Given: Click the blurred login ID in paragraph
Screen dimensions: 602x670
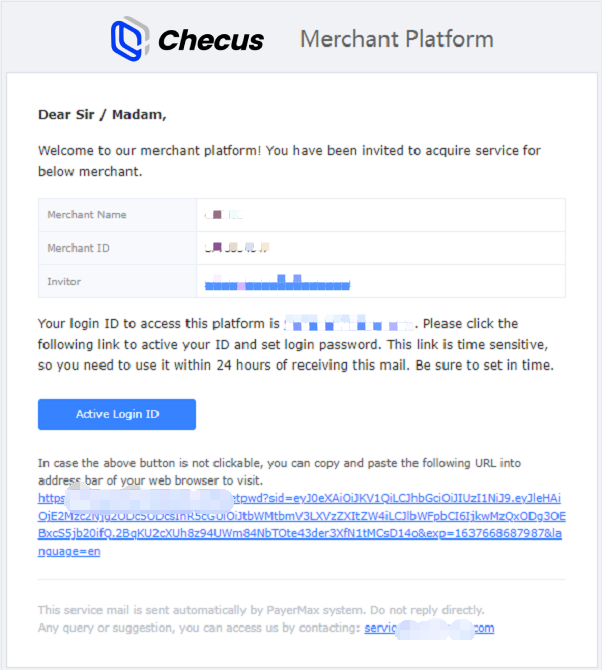Looking at the screenshot, I should [x=349, y=324].
